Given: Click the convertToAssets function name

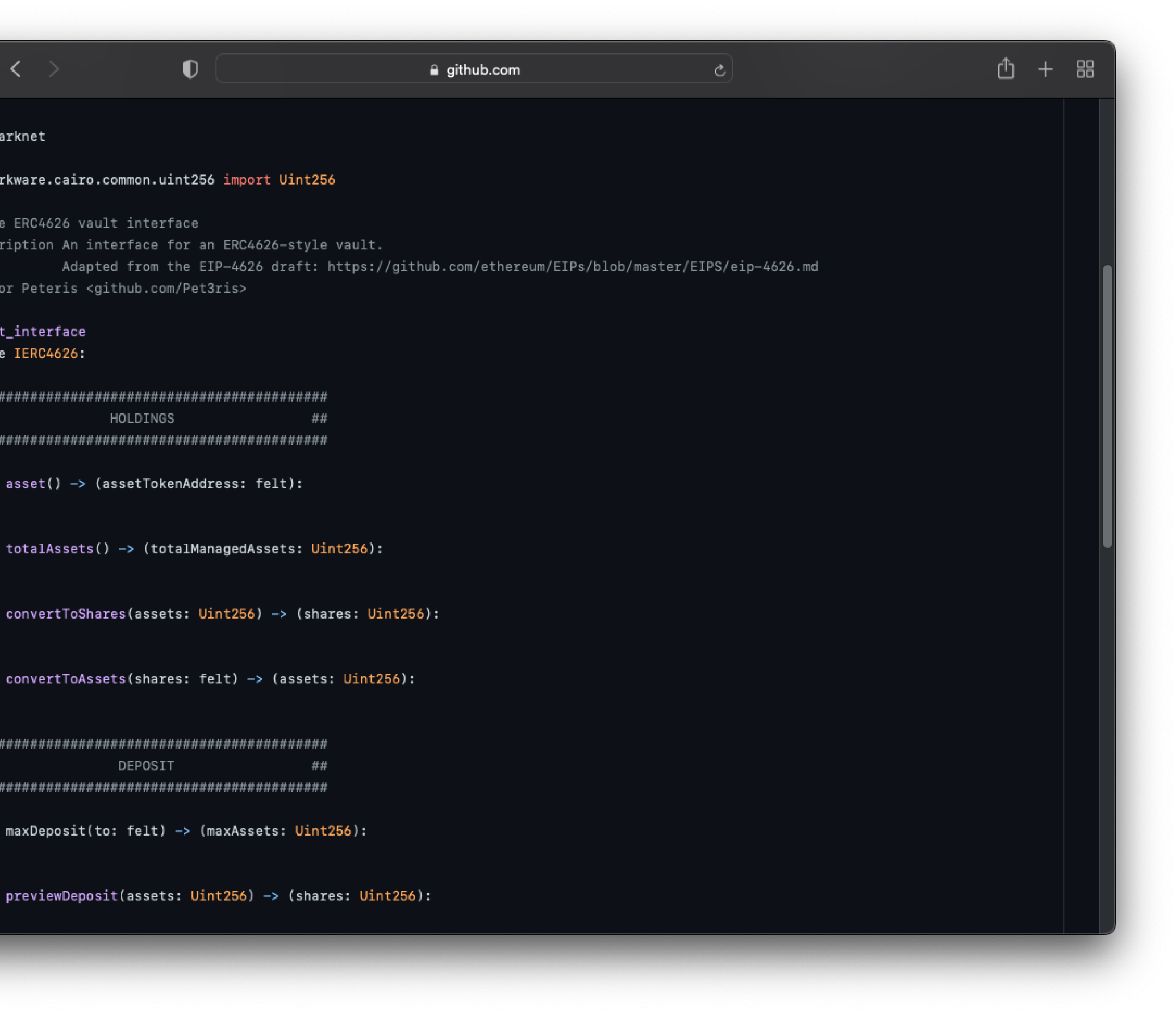Looking at the screenshot, I should [66, 679].
